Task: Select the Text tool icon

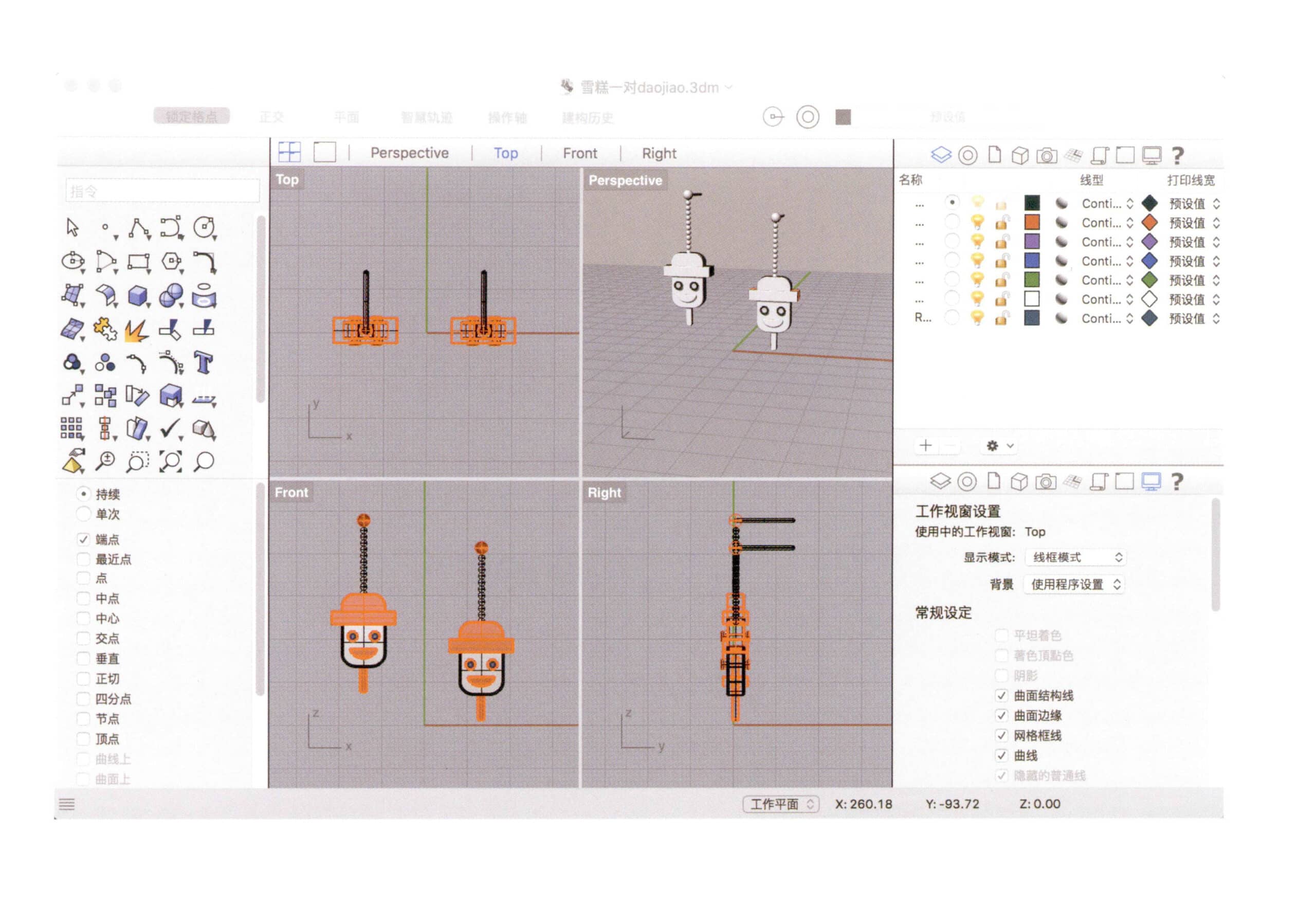Action: pyautogui.click(x=204, y=363)
